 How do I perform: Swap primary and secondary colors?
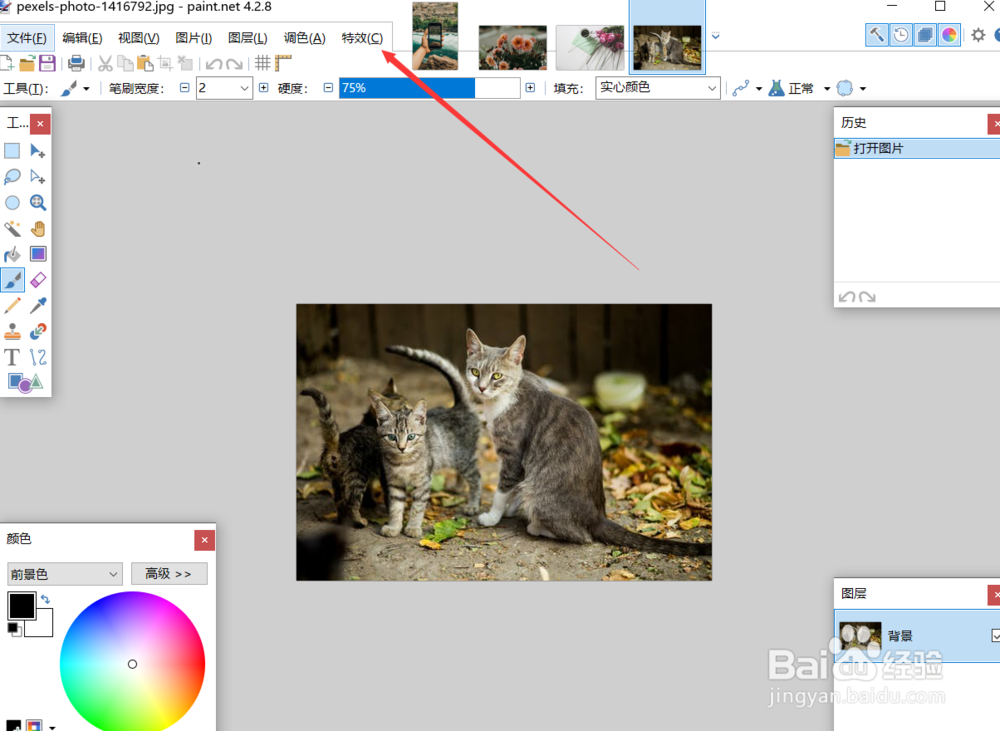pos(45,599)
